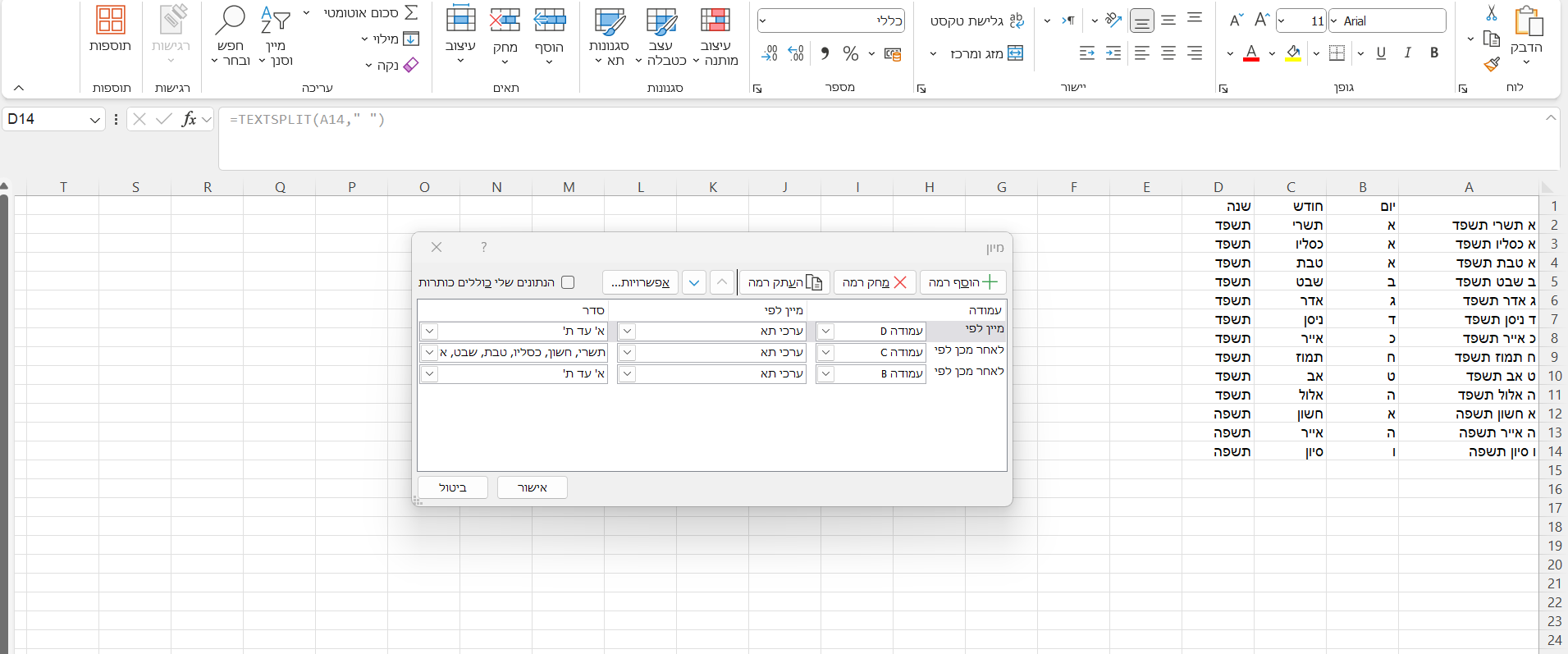Click the Copy icon in the clipboard group
The width and height of the screenshot is (1568, 654).
click(1492, 39)
